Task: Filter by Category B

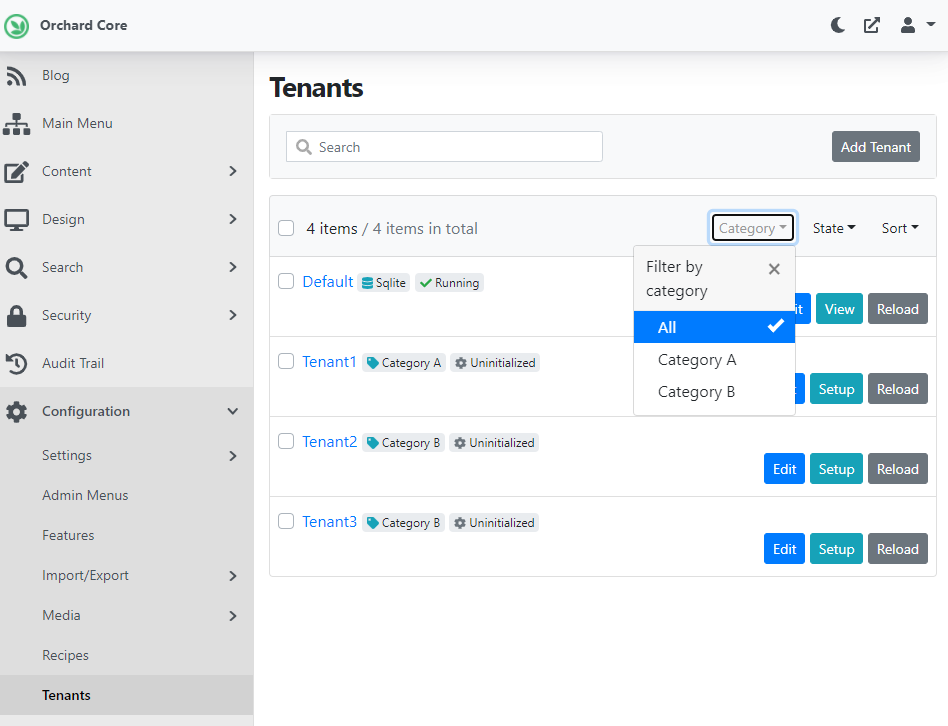Action: (x=714, y=392)
